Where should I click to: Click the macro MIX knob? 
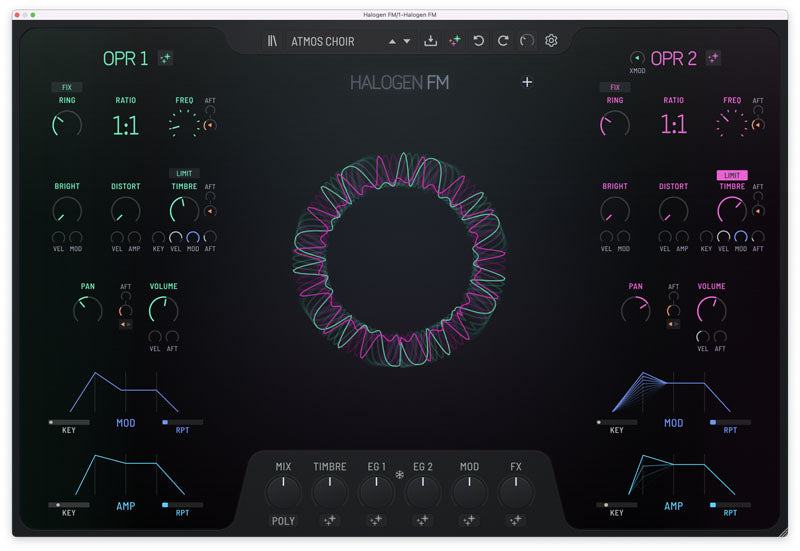pyautogui.click(x=283, y=492)
